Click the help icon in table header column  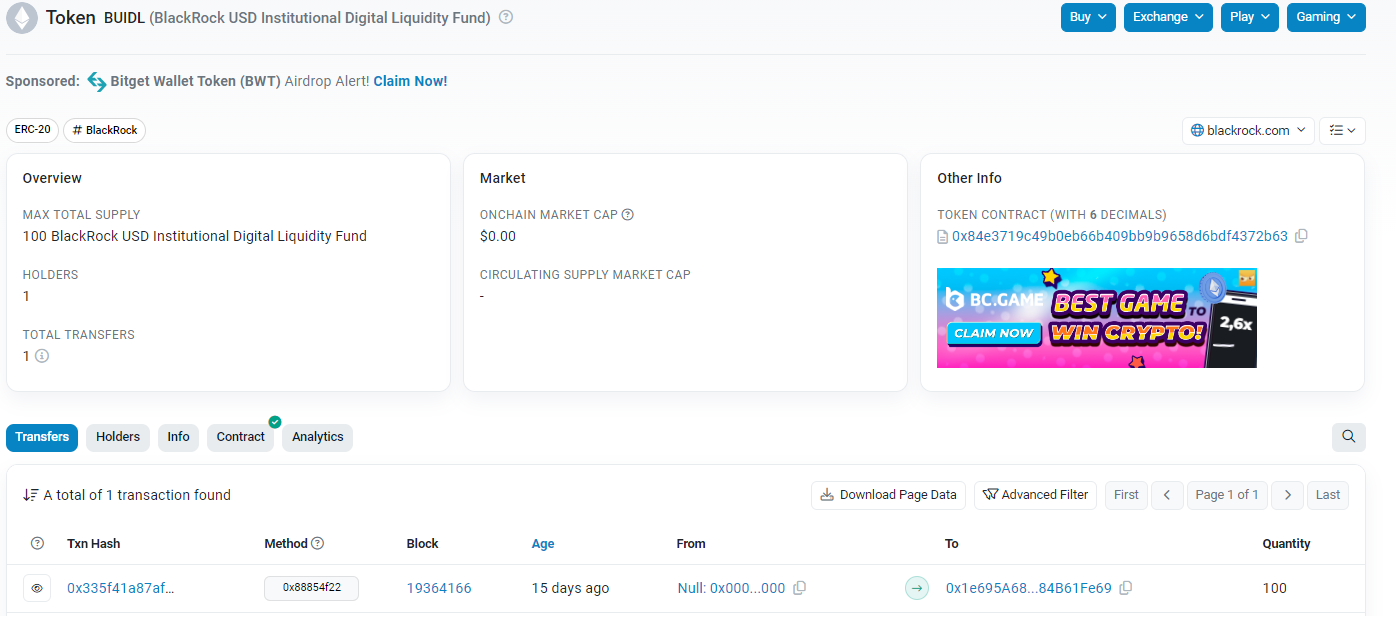tap(38, 544)
